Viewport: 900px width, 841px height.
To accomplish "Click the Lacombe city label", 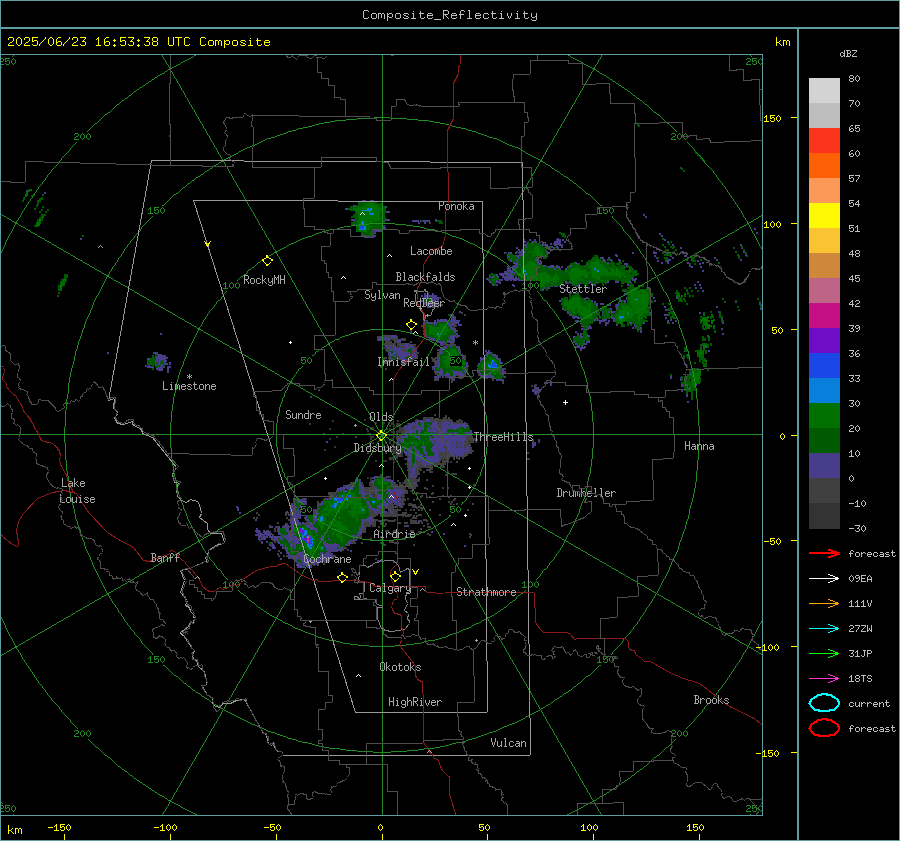I will coord(431,251).
